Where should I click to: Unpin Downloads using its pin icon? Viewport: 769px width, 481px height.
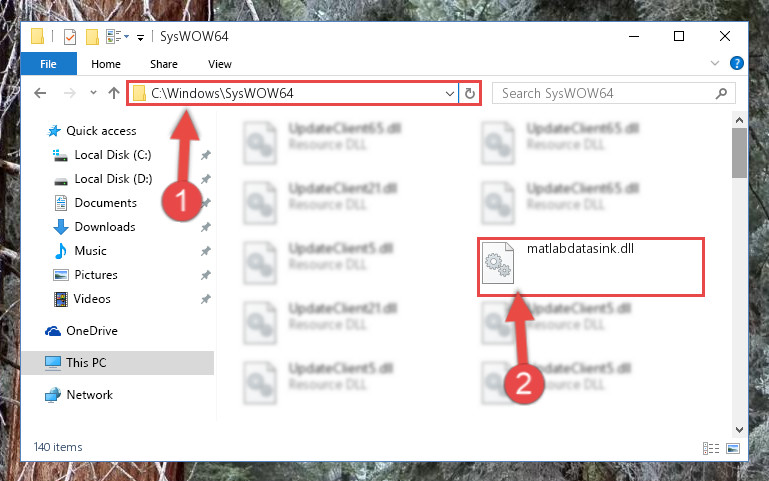click(x=205, y=227)
